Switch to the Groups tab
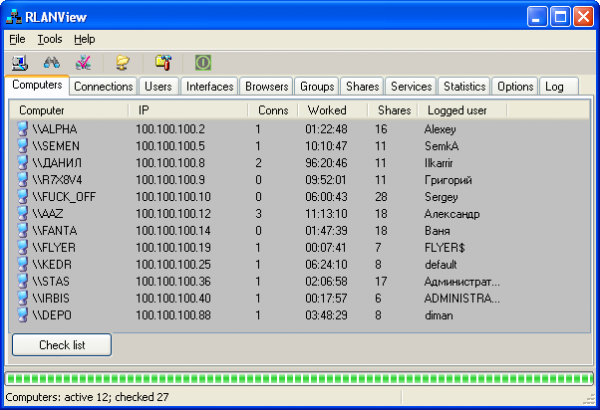Screen dimensions: 600x410 click(x=317, y=87)
